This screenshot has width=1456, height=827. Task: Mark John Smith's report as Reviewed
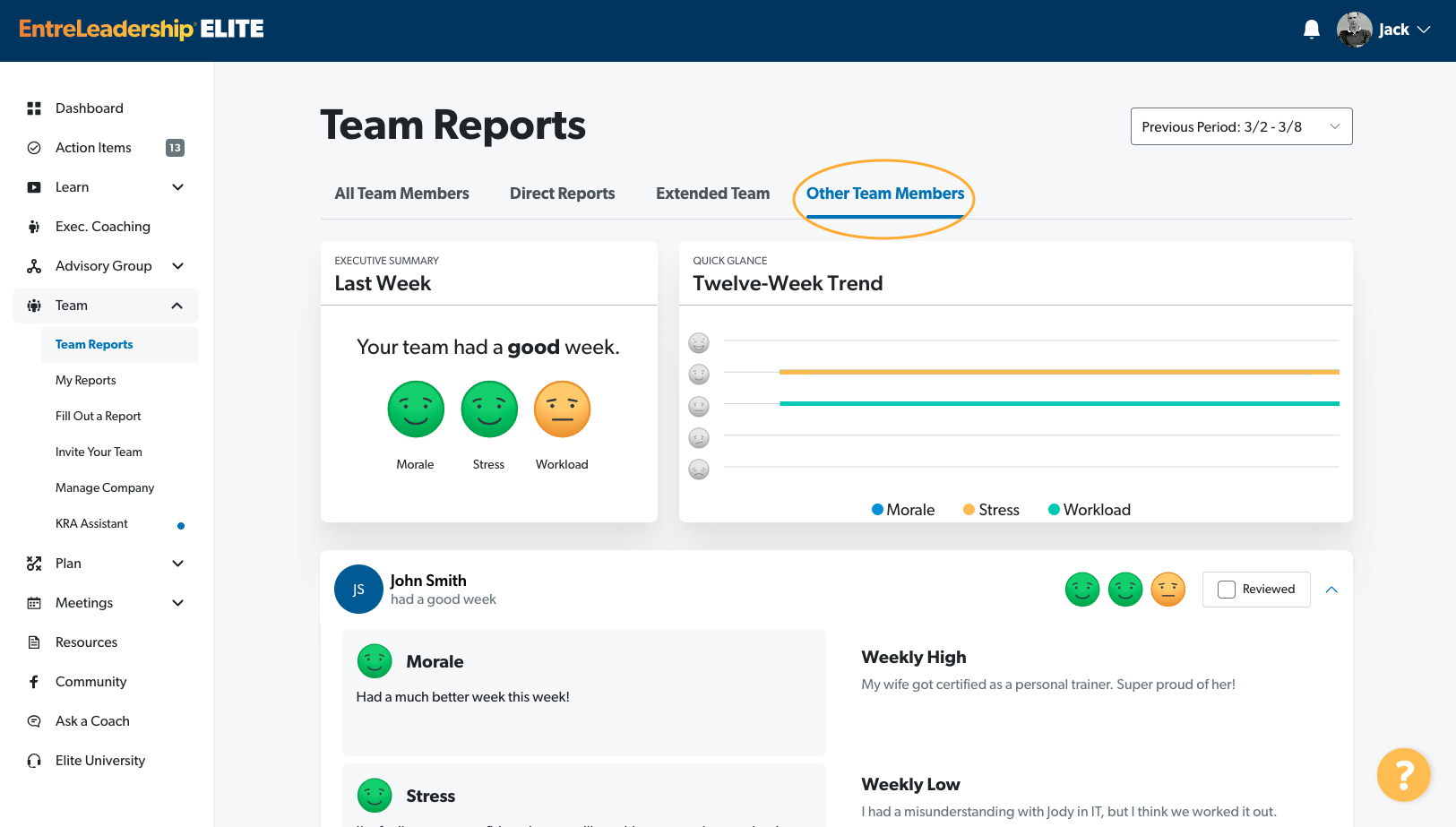tap(1227, 590)
